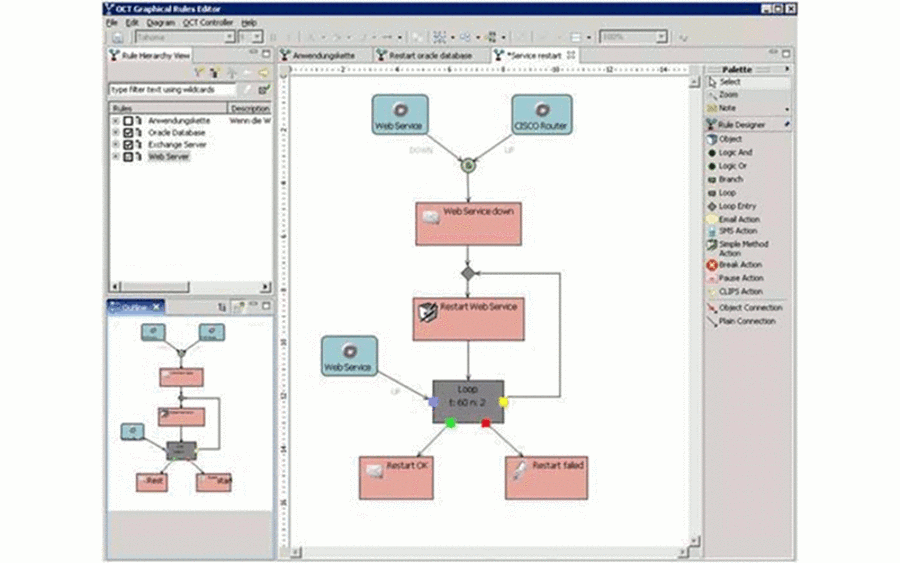
Task: Expand the Anwendungskette tree node
Action: [x=115, y=121]
